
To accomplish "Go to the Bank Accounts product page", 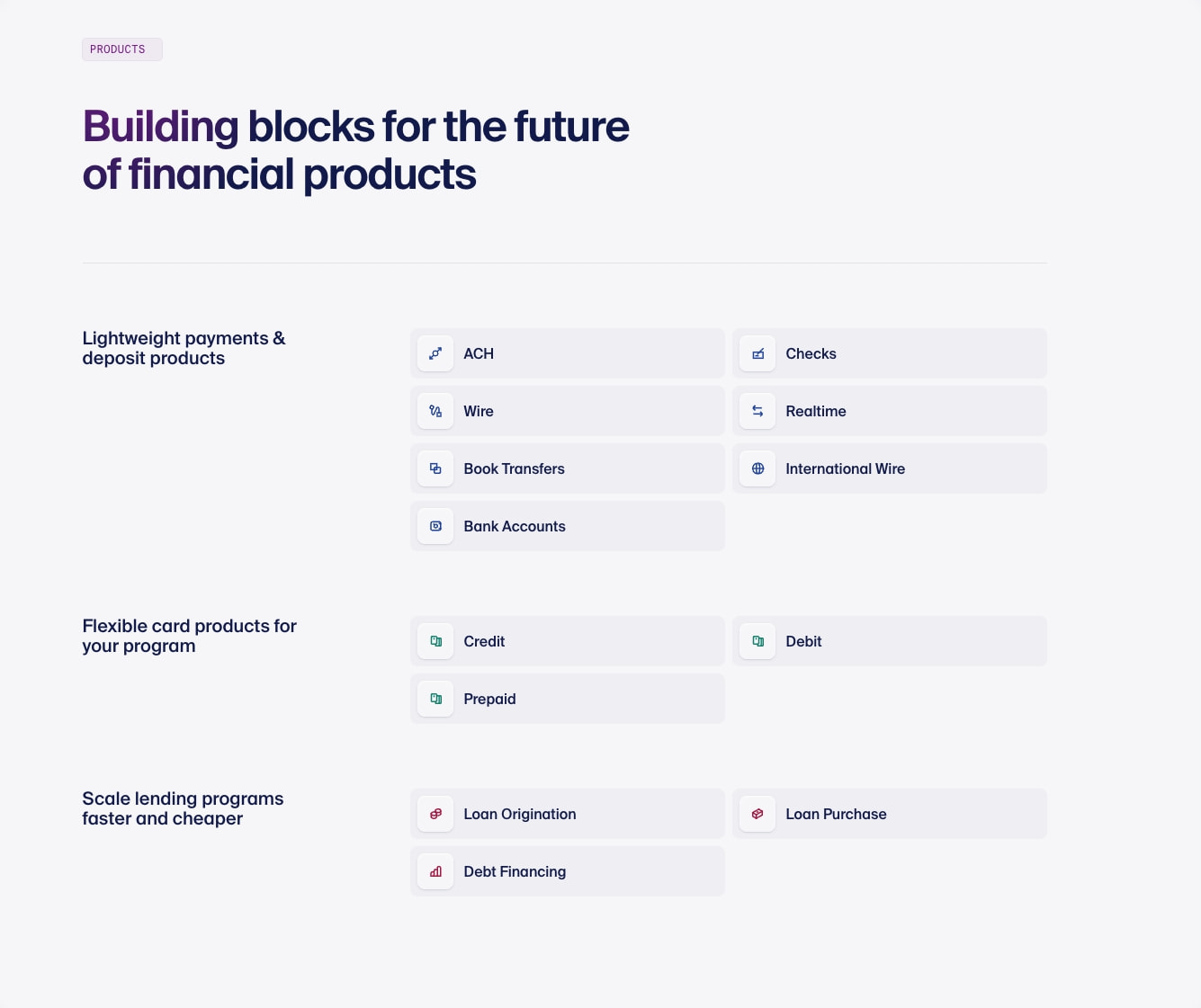I will click(x=568, y=526).
